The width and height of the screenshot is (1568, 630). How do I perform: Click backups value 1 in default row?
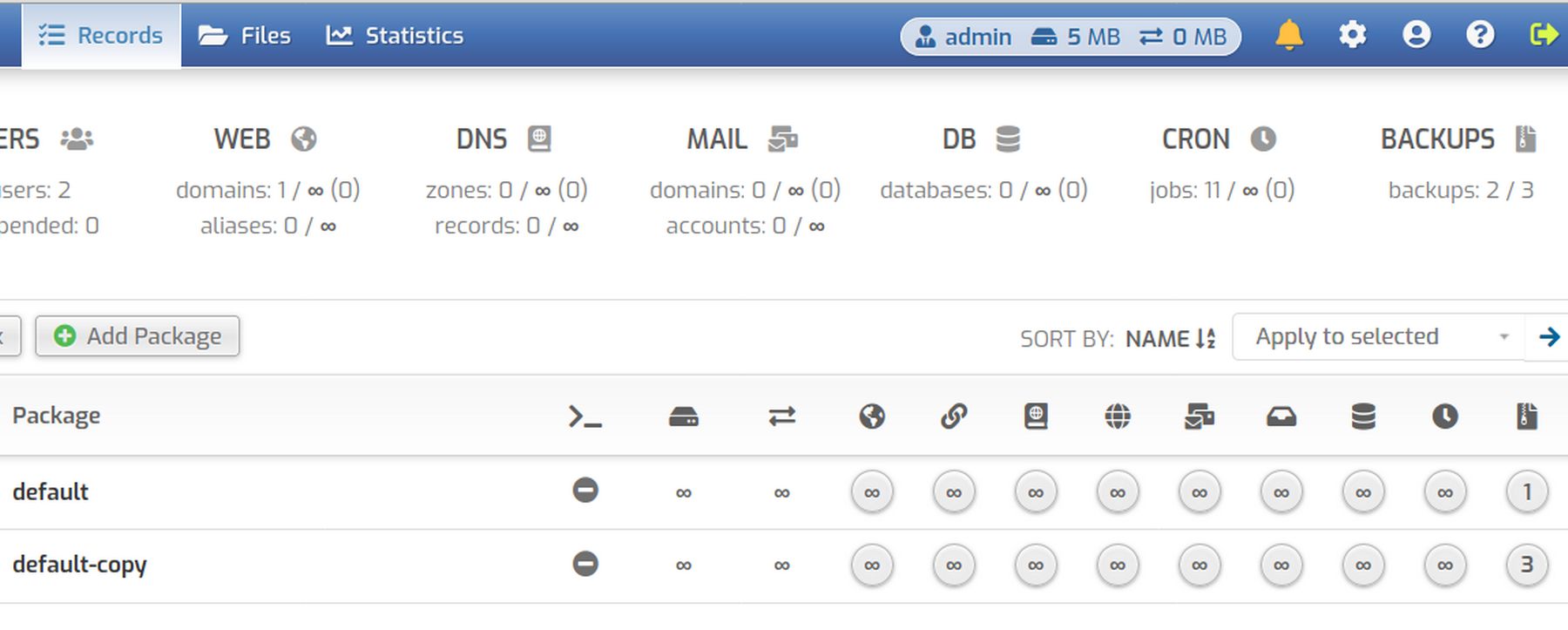[x=1527, y=492]
